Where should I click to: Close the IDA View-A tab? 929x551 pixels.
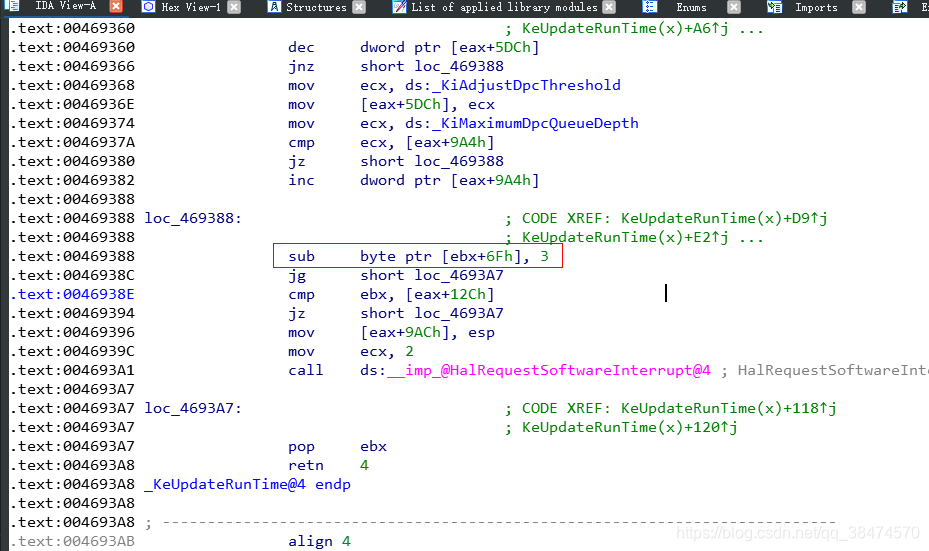pyautogui.click(x=116, y=6)
